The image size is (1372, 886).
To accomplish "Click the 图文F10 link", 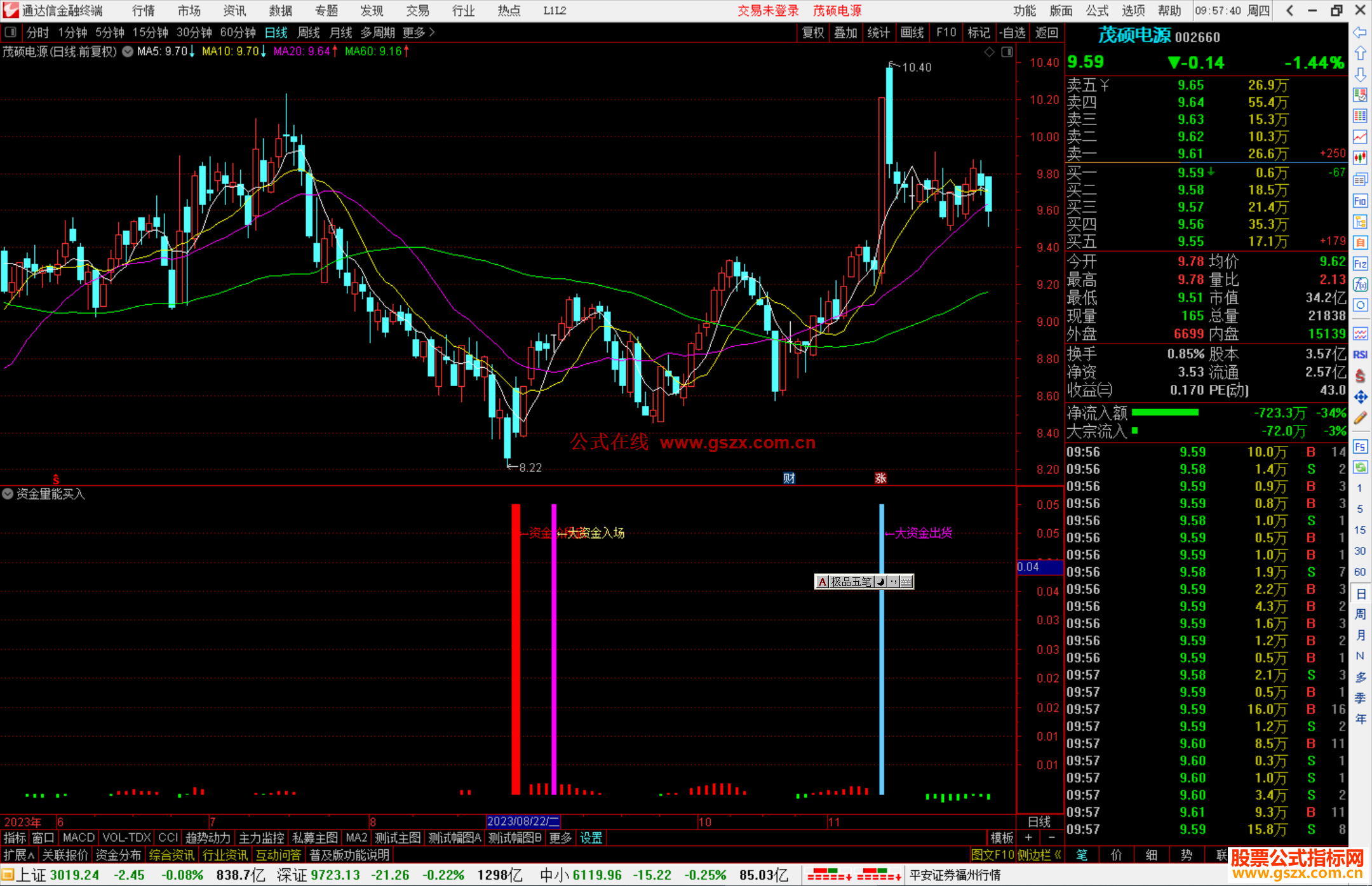I will [992, 855].
